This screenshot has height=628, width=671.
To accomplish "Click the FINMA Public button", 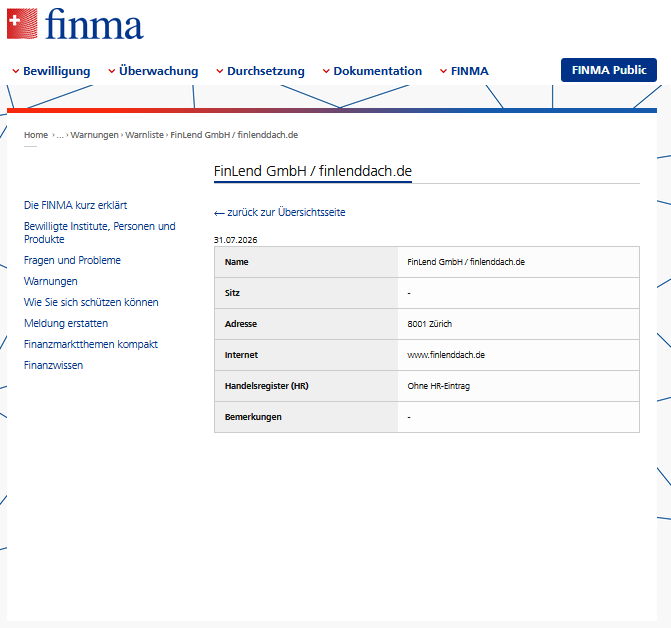I will (x=609, y=70).
